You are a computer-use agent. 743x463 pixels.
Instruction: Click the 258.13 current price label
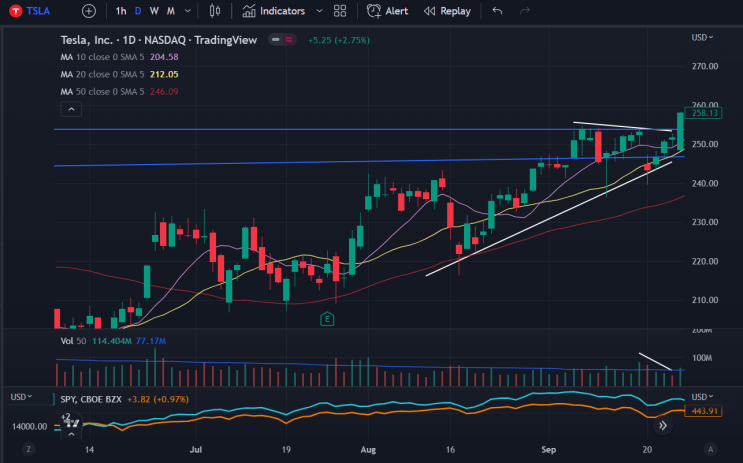click(703, 113)
